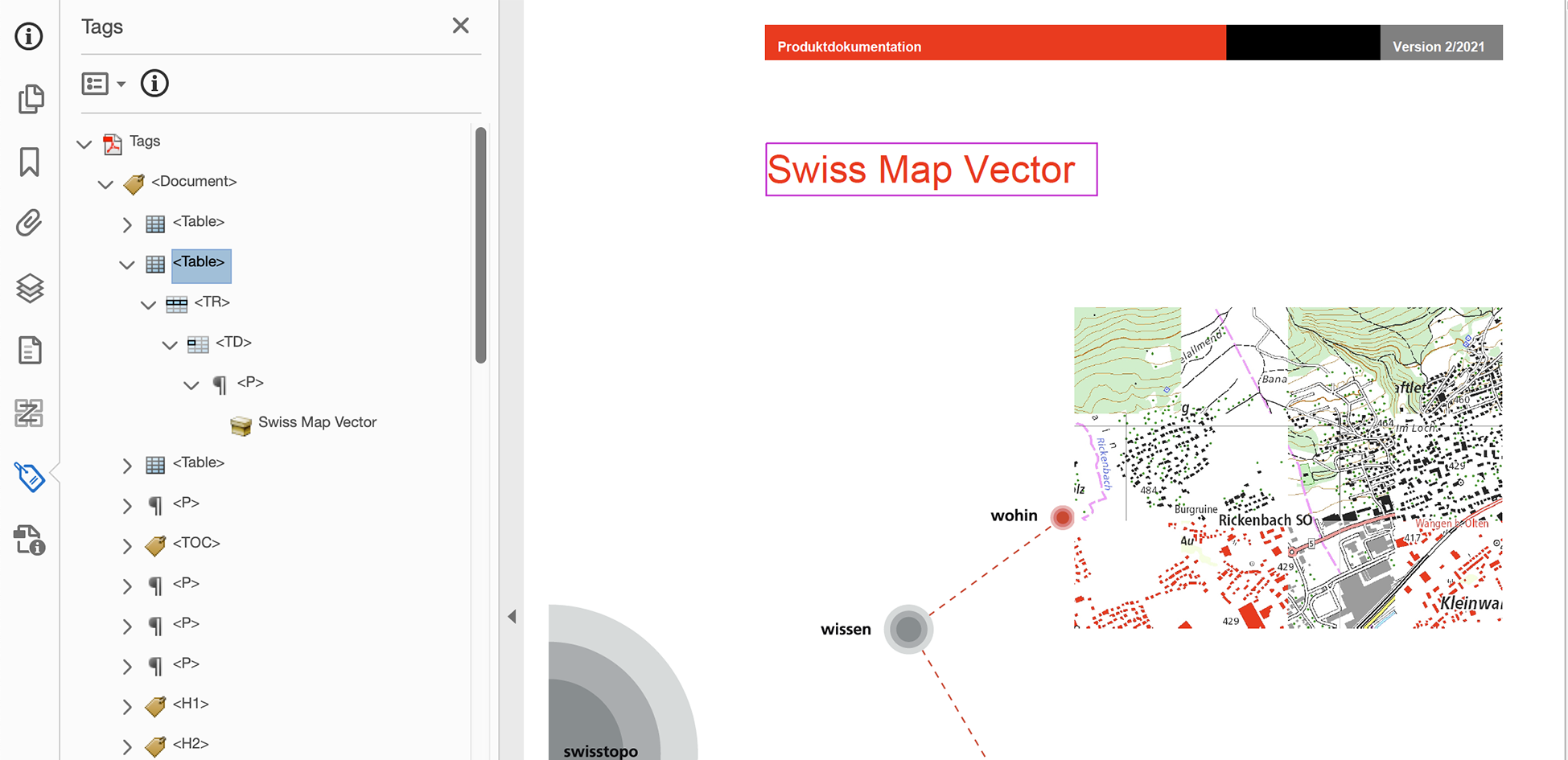Screen dimensions: 1568x760
Task: Click the info icon in Tags toolbar
Action: pyautogui.click(x=154, y=83)
